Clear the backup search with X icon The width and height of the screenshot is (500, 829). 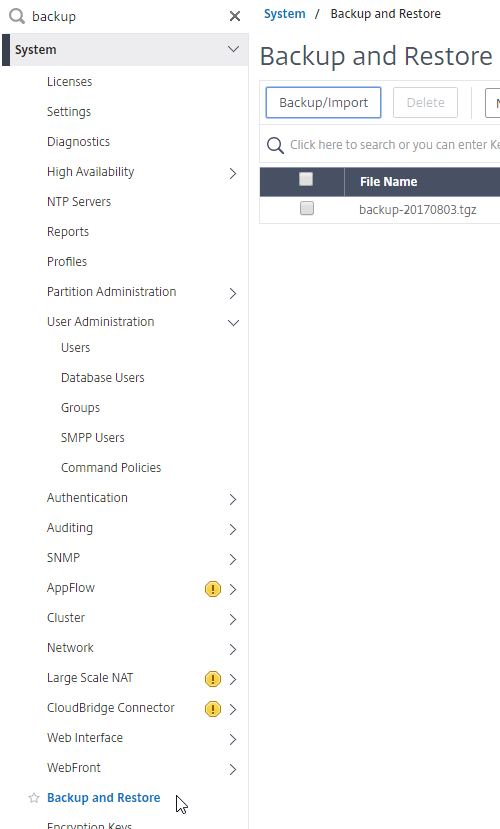(x=235, y=16)
